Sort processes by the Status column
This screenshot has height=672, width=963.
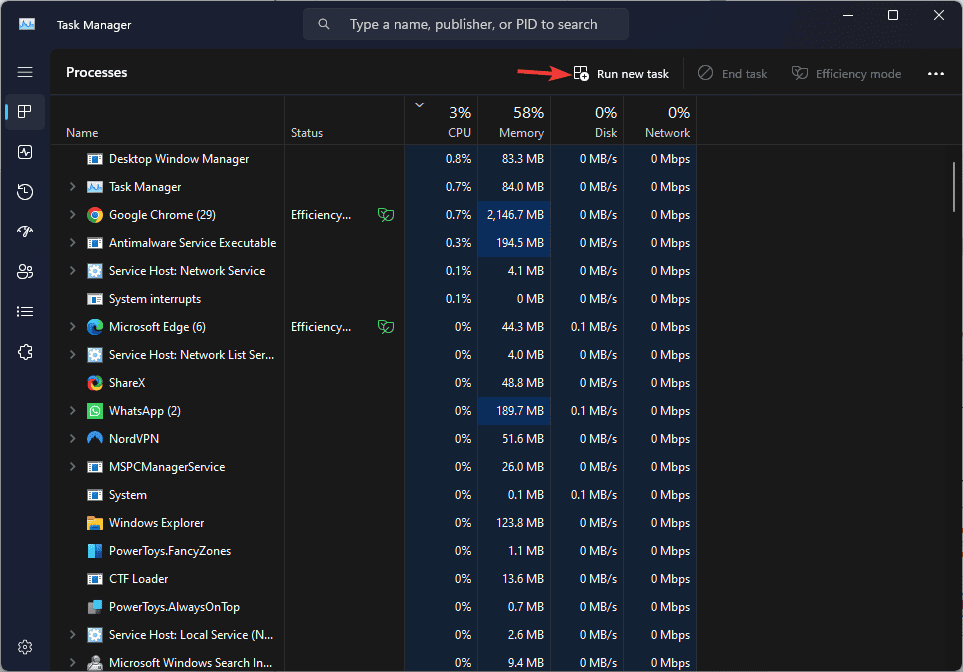[345, 120]
